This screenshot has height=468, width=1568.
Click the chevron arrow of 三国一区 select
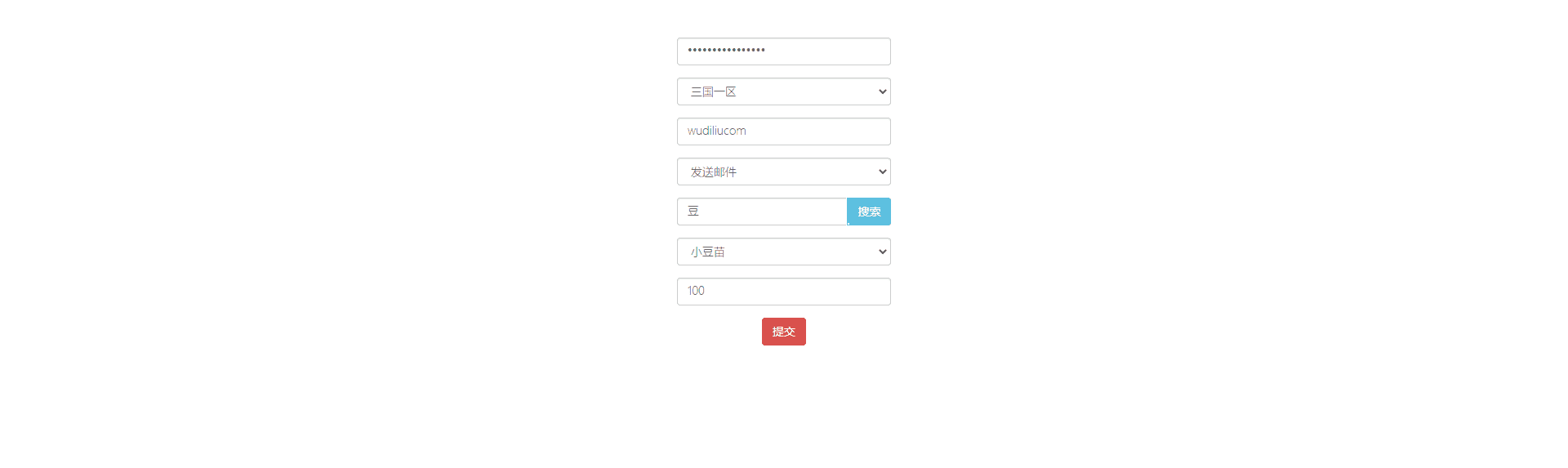click(882, 91)
